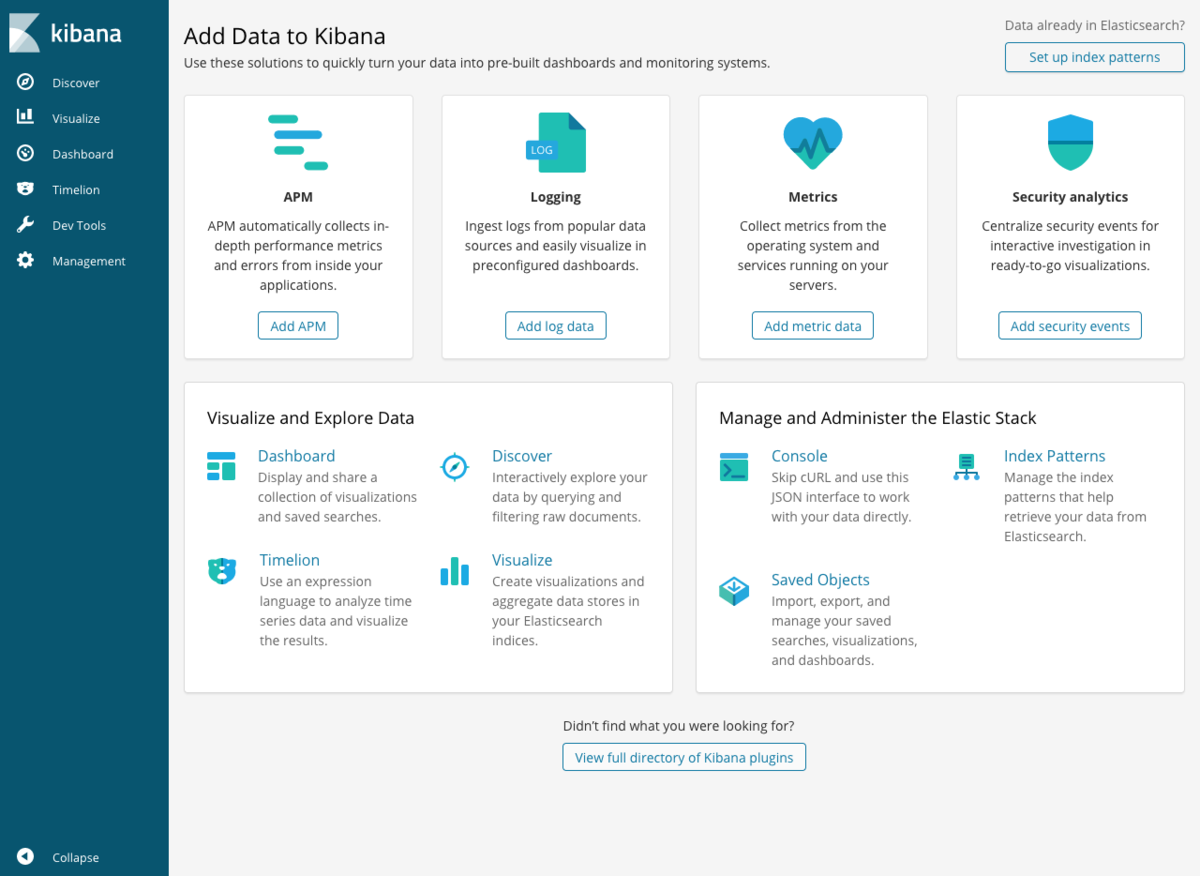Click the Add metric data button
This screenshot has height=876, width=1200.
click(x=813, y=326)
